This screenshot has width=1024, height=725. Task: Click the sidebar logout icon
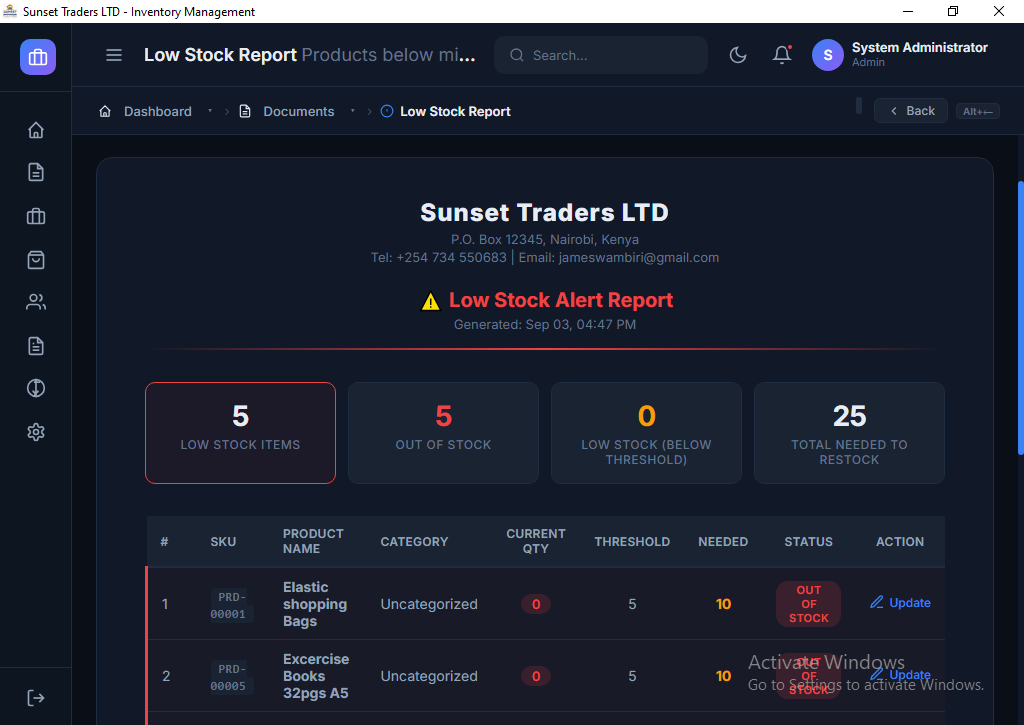pyautogui.click(x=36, y=698)
